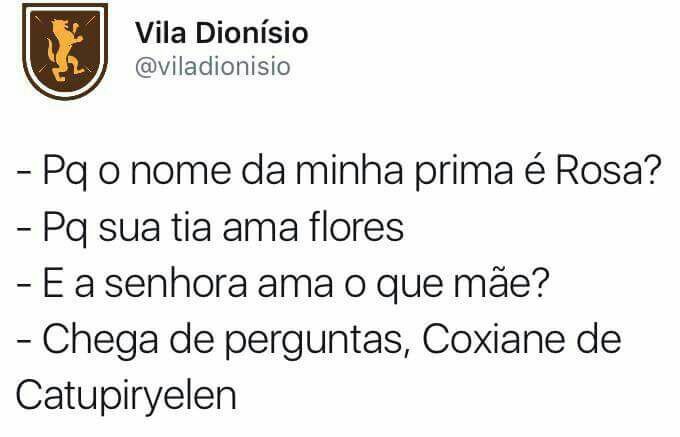This screenshot has width=680, height=437.
Task: Click the word 'nome' in first line
Action: click(181, 172)
